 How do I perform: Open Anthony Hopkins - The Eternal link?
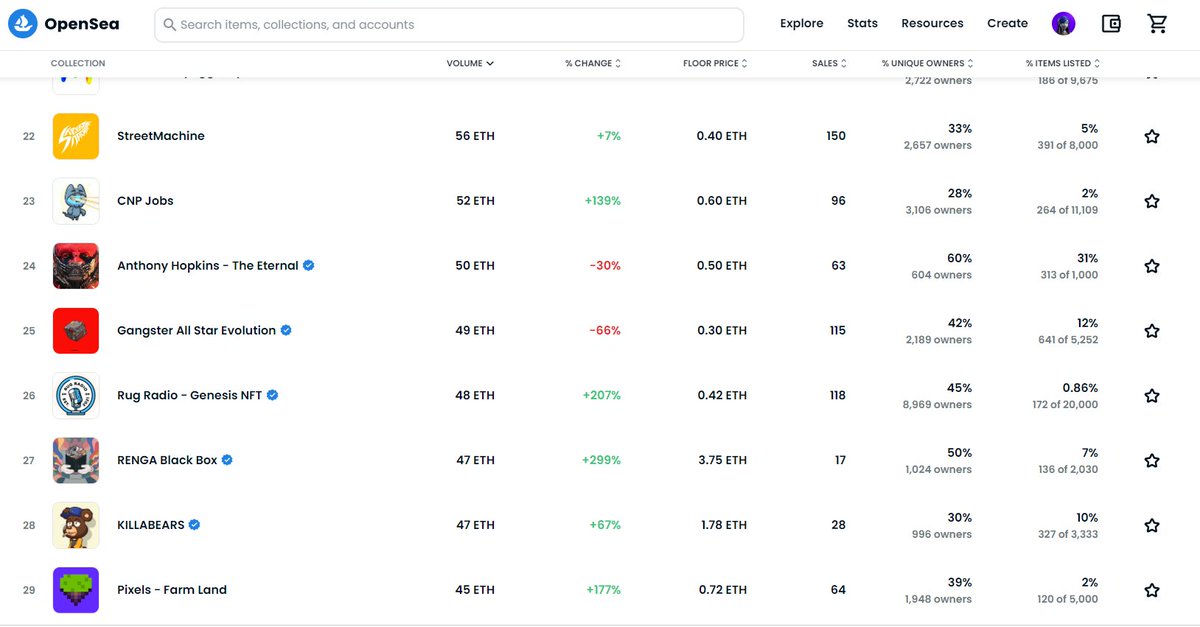click(x=208, y=266)
